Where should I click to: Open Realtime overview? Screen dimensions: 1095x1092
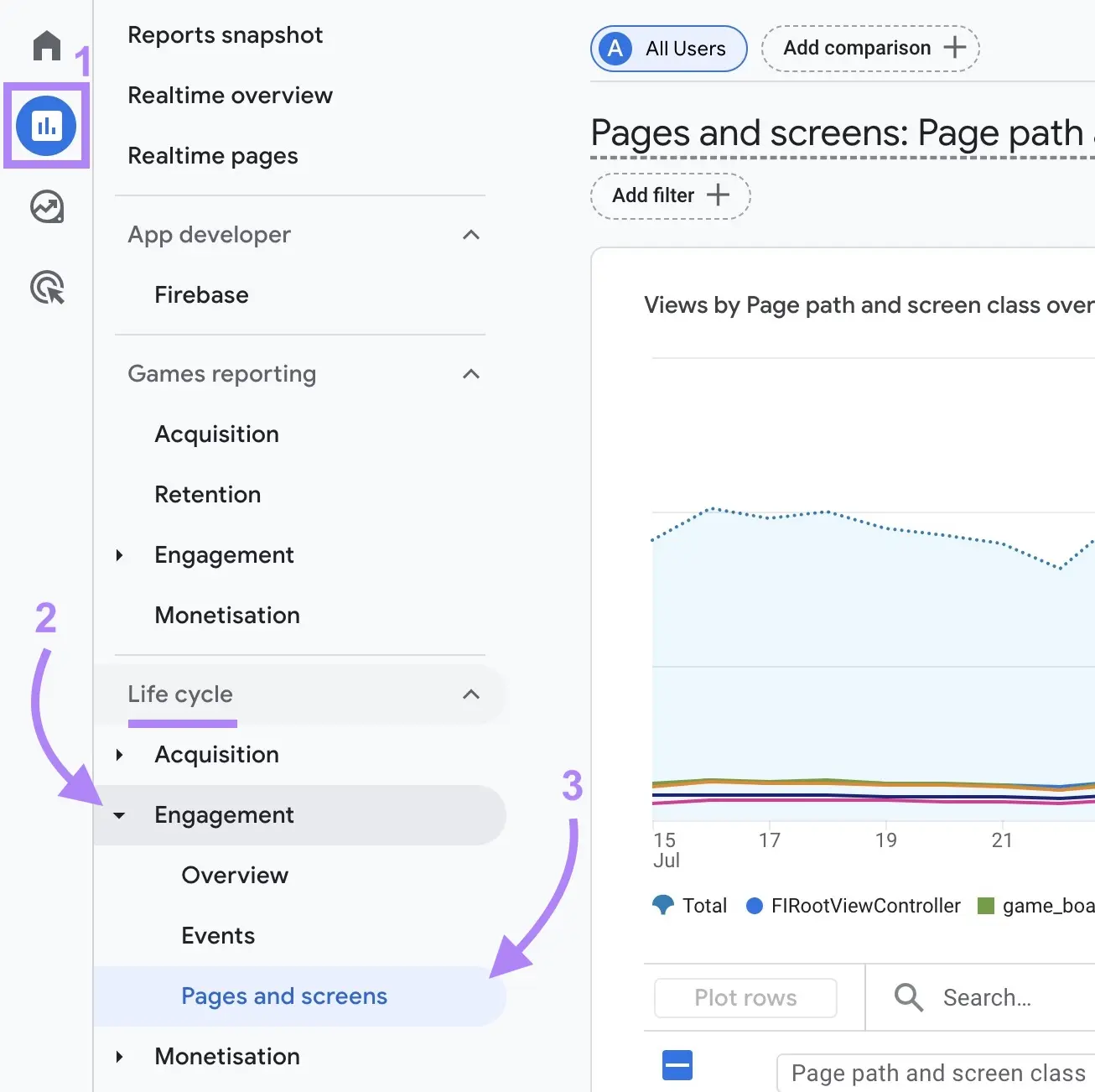coord(230,95)
